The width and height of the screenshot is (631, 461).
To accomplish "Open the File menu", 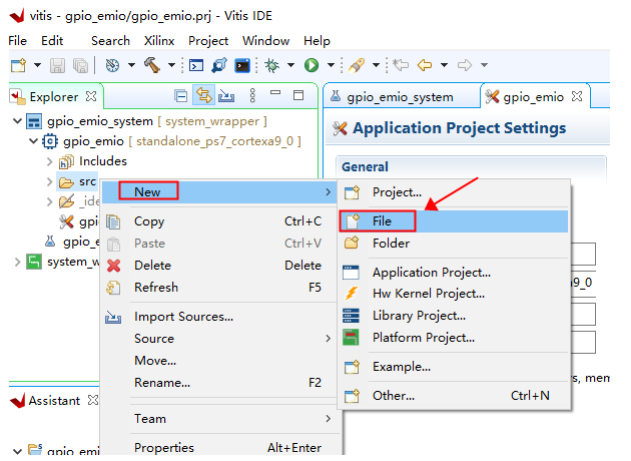I will pyautogui.click(x=17, y=41).
